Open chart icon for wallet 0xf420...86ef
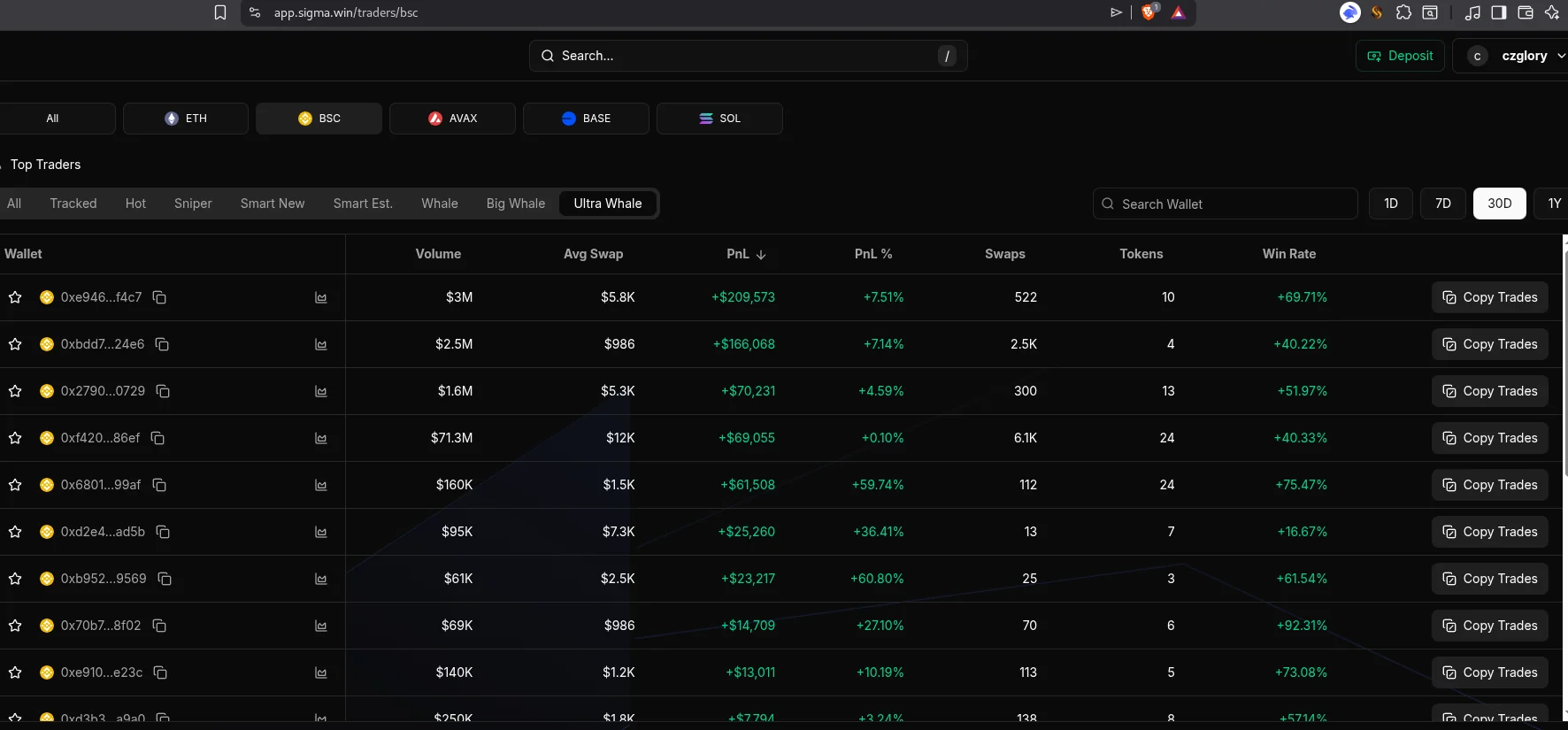The width and height of the screenshot is (1568, 730). 320,439
